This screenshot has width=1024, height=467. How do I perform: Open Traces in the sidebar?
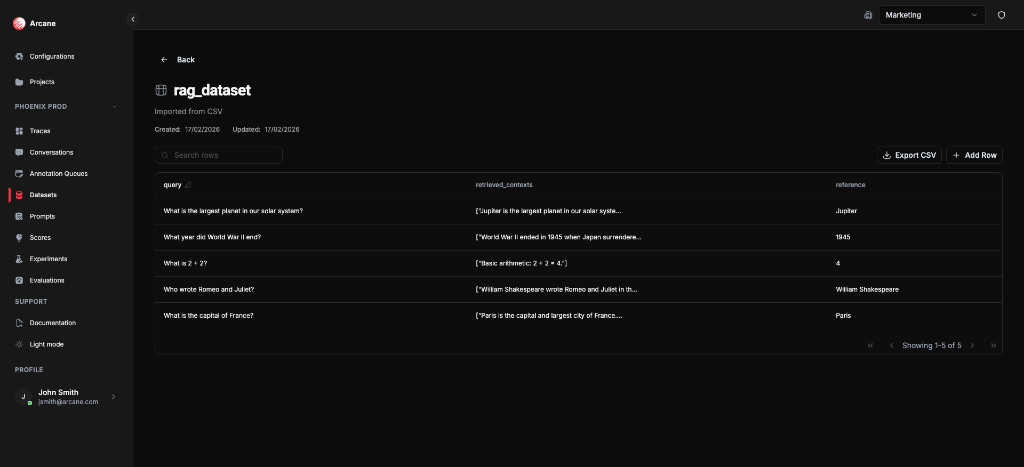point(40,131)
